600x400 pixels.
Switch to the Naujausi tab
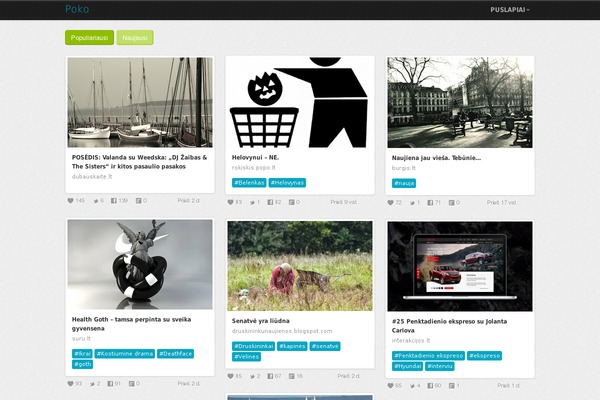(135, 38)
